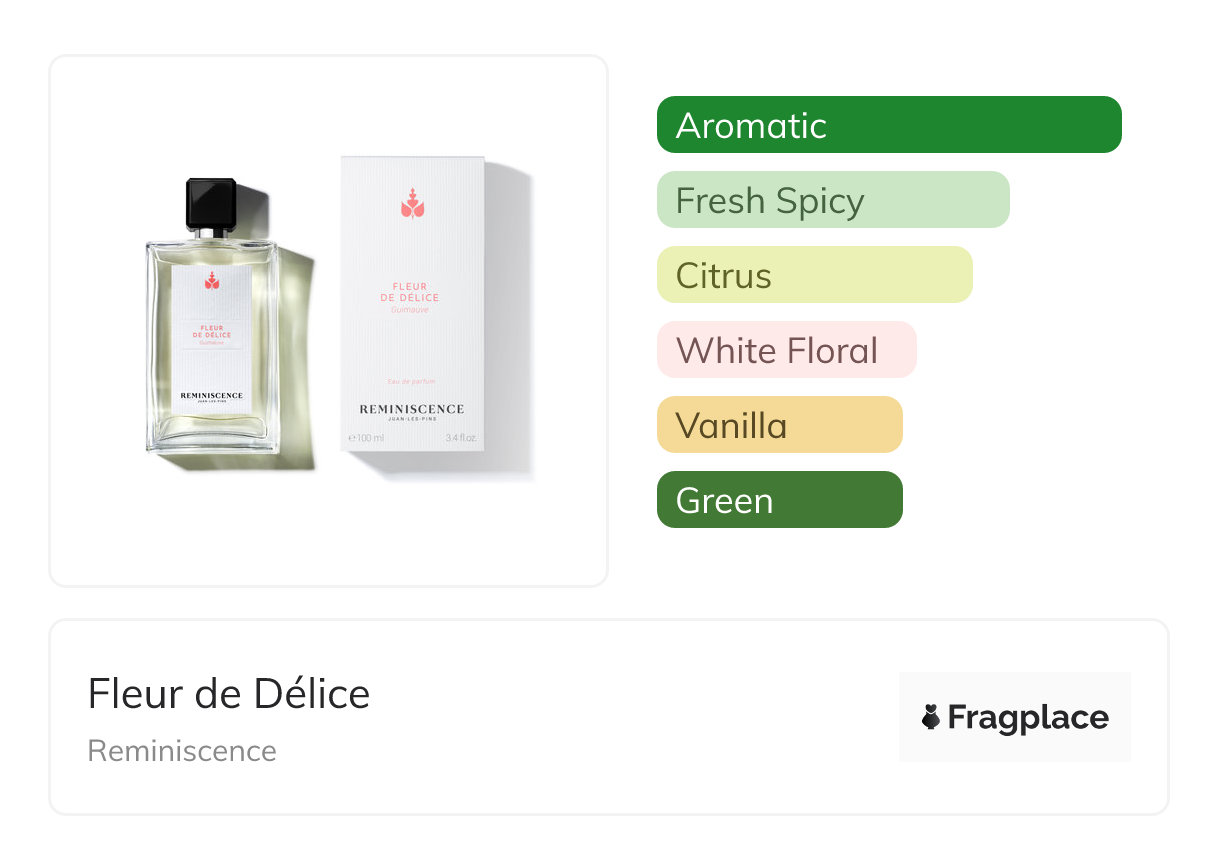
Task: Select the Green accord bar
Action: [780, 500]
